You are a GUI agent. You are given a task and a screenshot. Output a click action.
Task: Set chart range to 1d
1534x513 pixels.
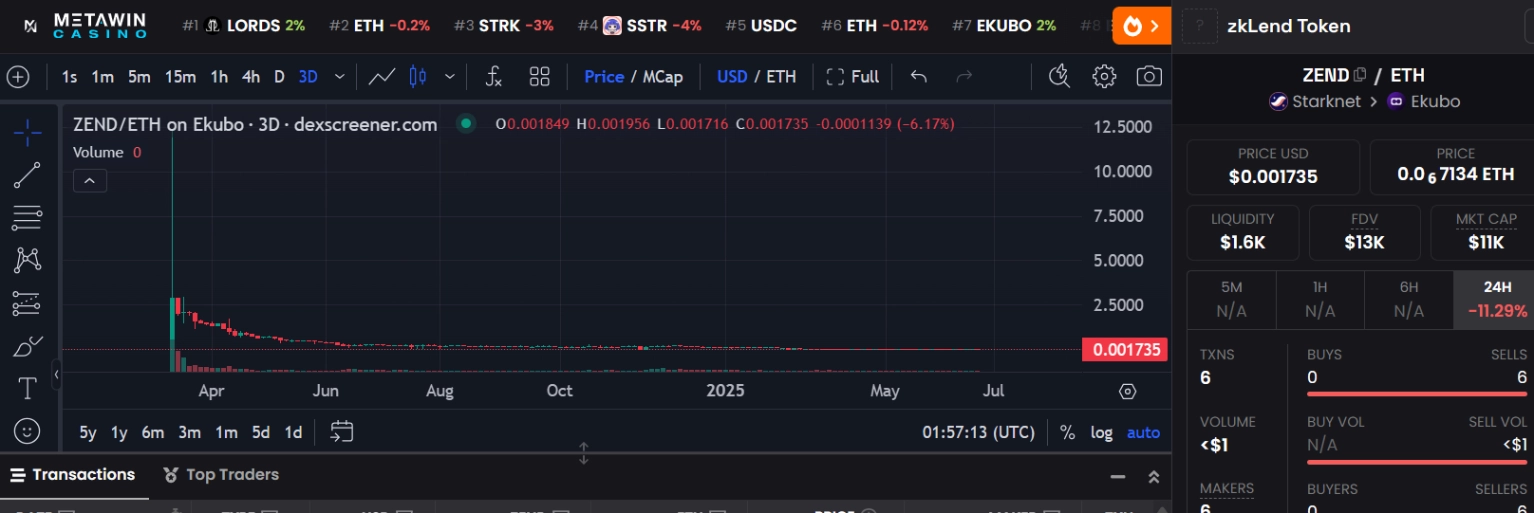tap(293, 432)
